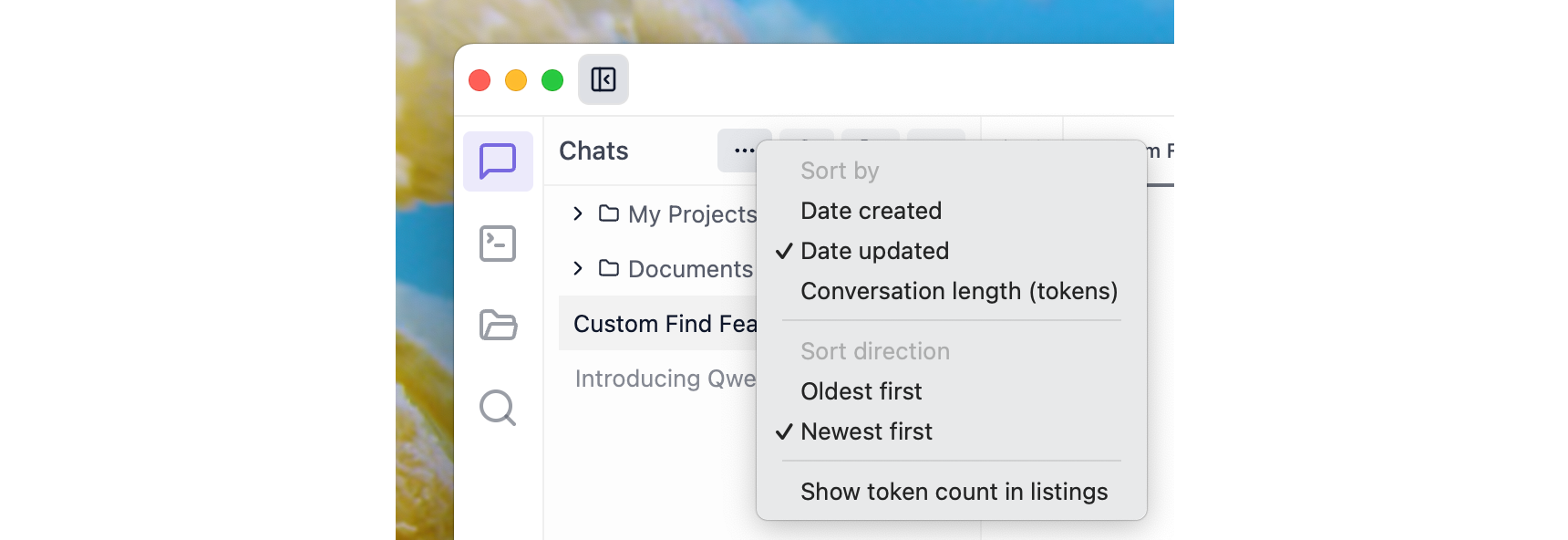Choose Newest first sort direction
Viewport: 1568px width, 540px height.
click(x=866, y=431)
